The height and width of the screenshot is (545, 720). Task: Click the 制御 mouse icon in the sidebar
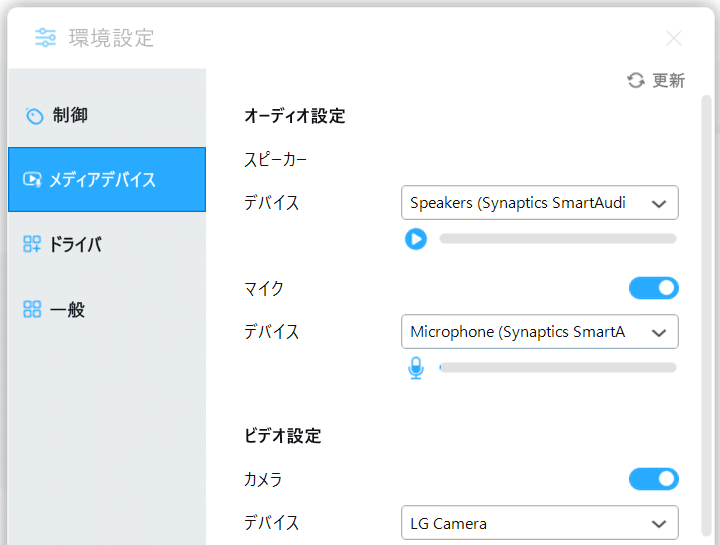(x=34, y=116)
